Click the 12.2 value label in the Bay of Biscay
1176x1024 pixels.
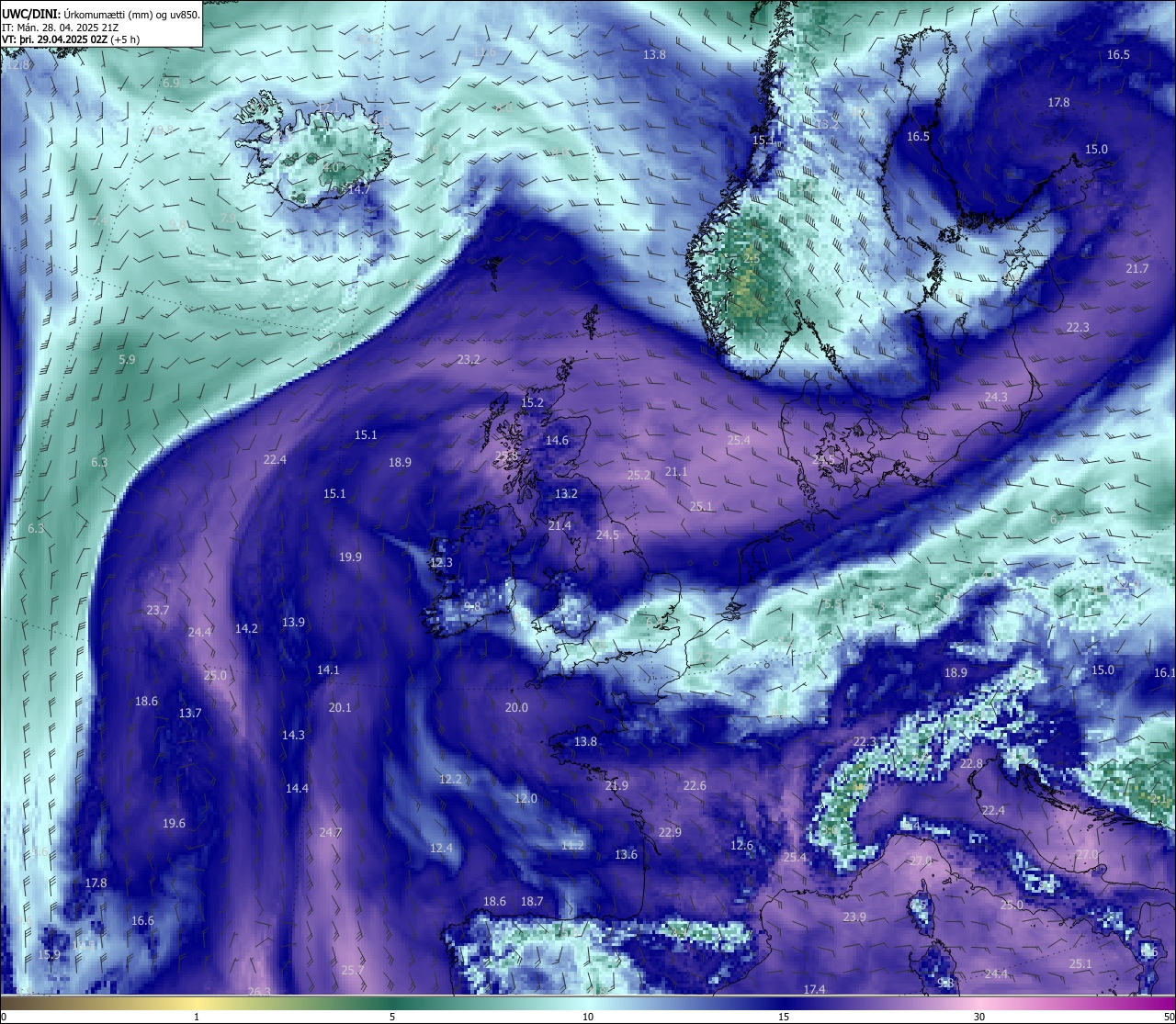coord(450,779)
